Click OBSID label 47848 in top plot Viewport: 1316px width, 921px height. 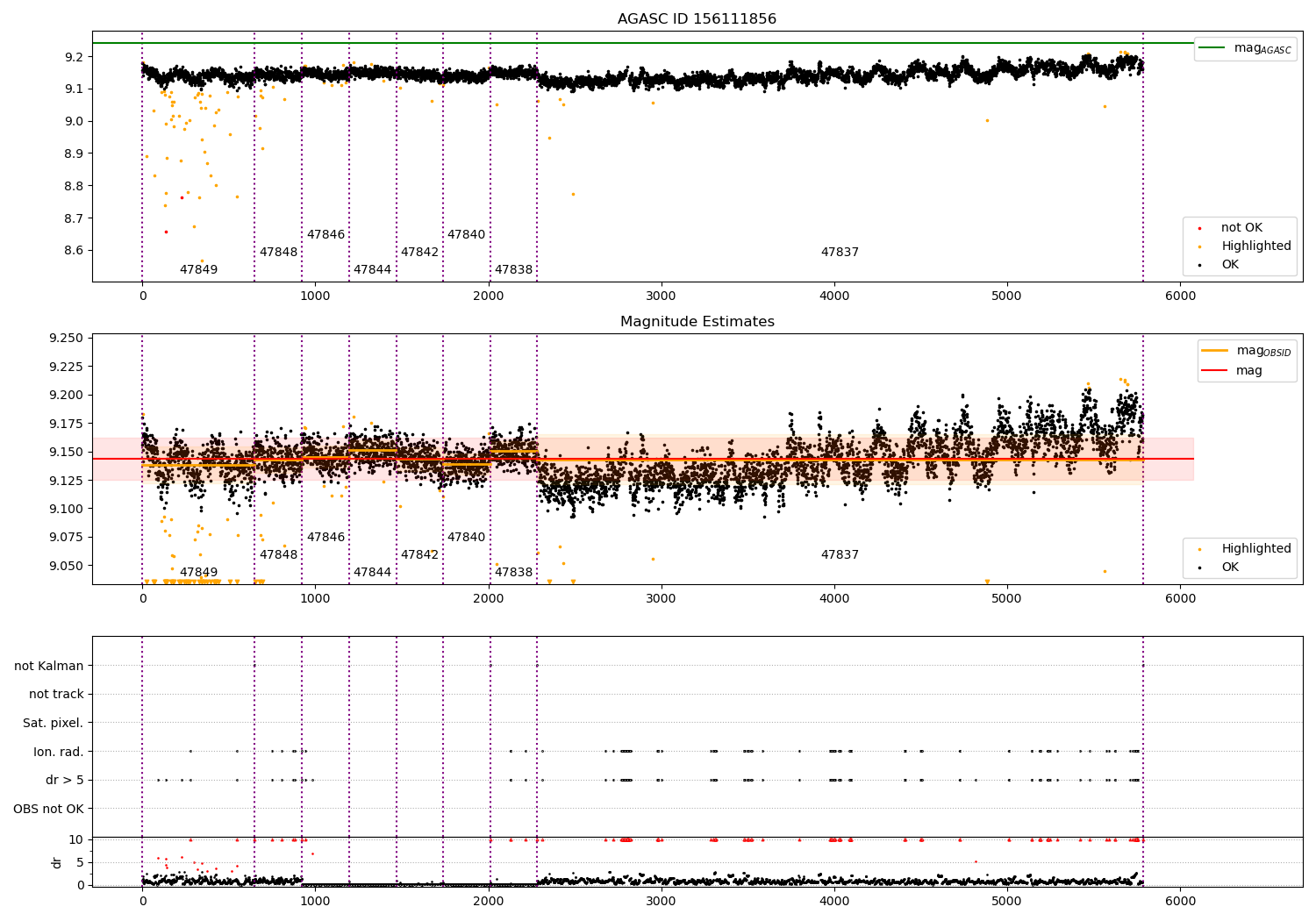(278, 253)
